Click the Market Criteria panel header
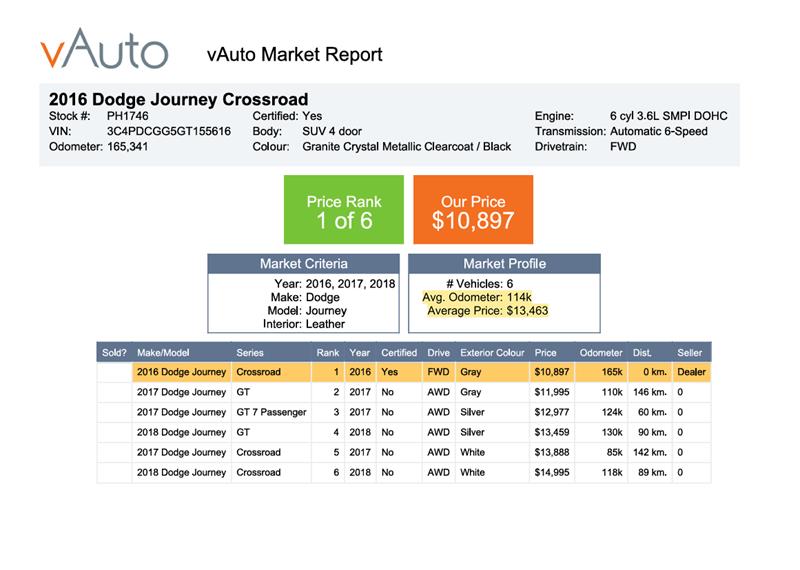 [x=304, y=263]
